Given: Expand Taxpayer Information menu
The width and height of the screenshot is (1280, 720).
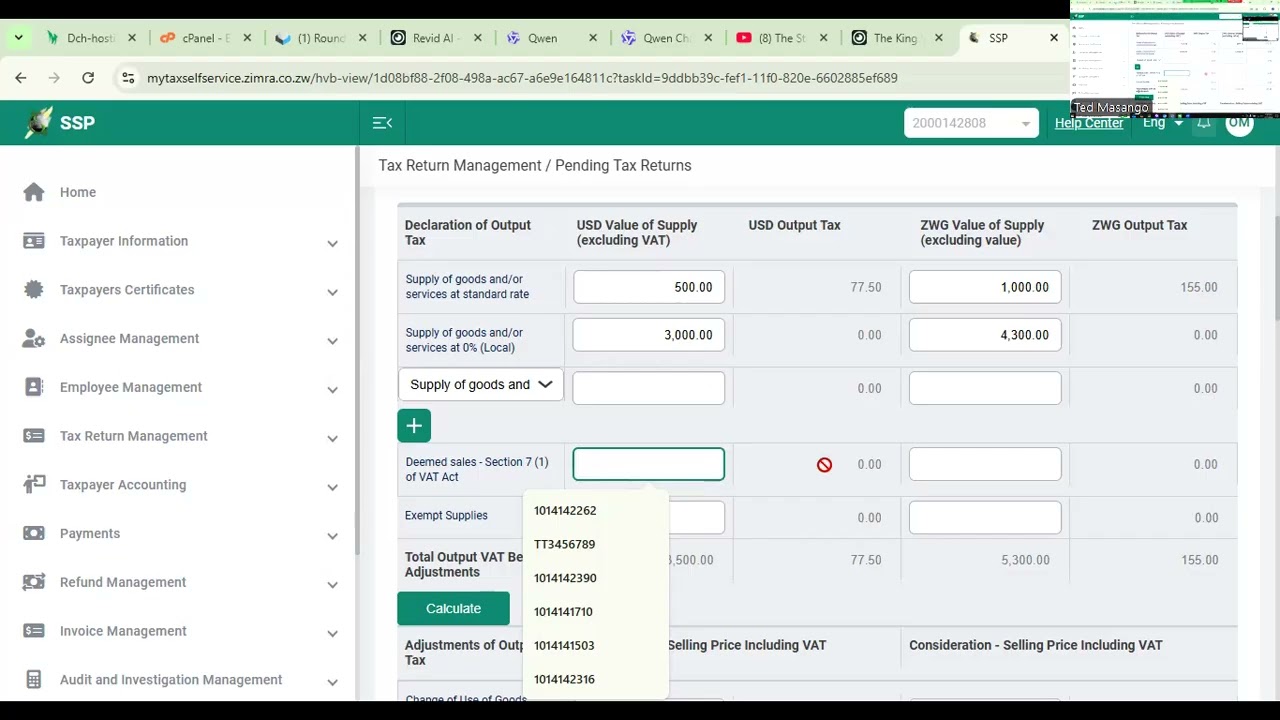Looking at the screenshot, I should pyautogui.click(x=332, y=243).
